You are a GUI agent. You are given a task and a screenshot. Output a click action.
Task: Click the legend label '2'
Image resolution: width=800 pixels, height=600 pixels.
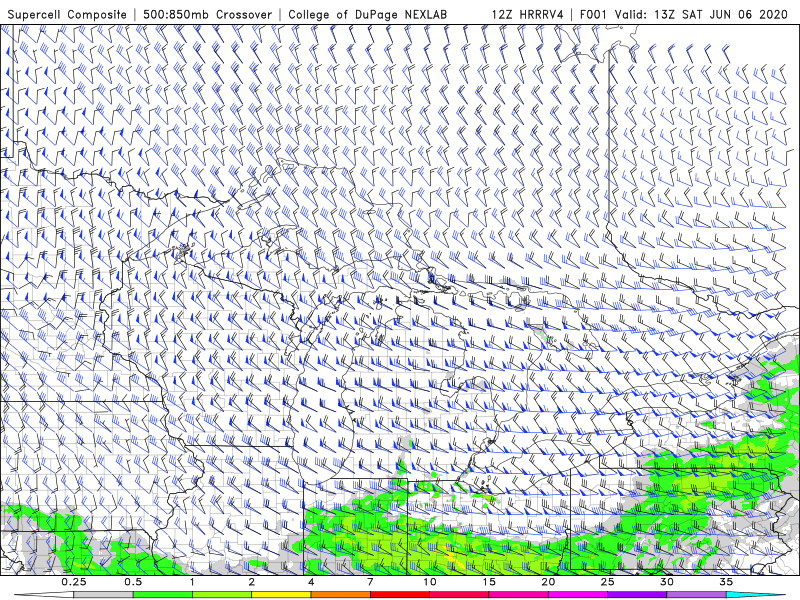coord(252,582)
